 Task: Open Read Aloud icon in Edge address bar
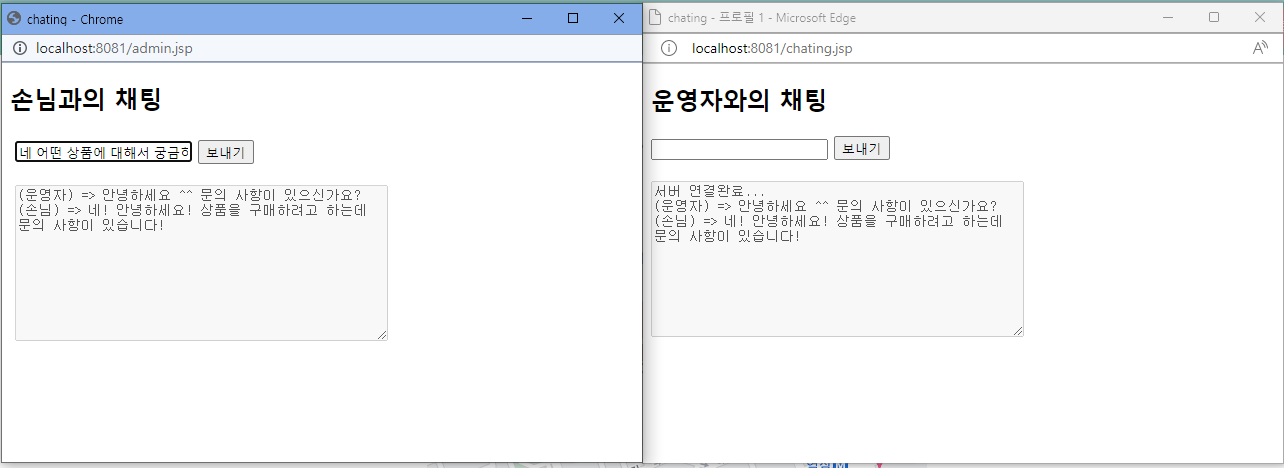coord(1260,48)
